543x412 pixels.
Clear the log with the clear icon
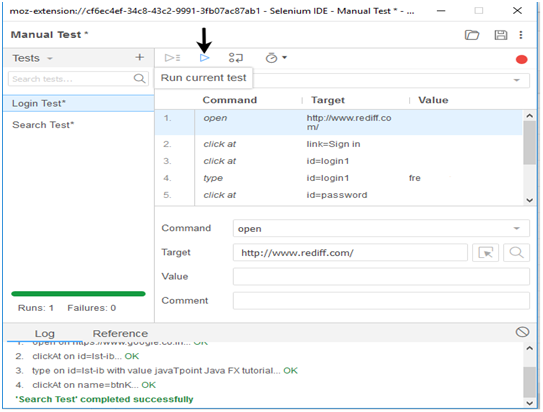point(522,332)
